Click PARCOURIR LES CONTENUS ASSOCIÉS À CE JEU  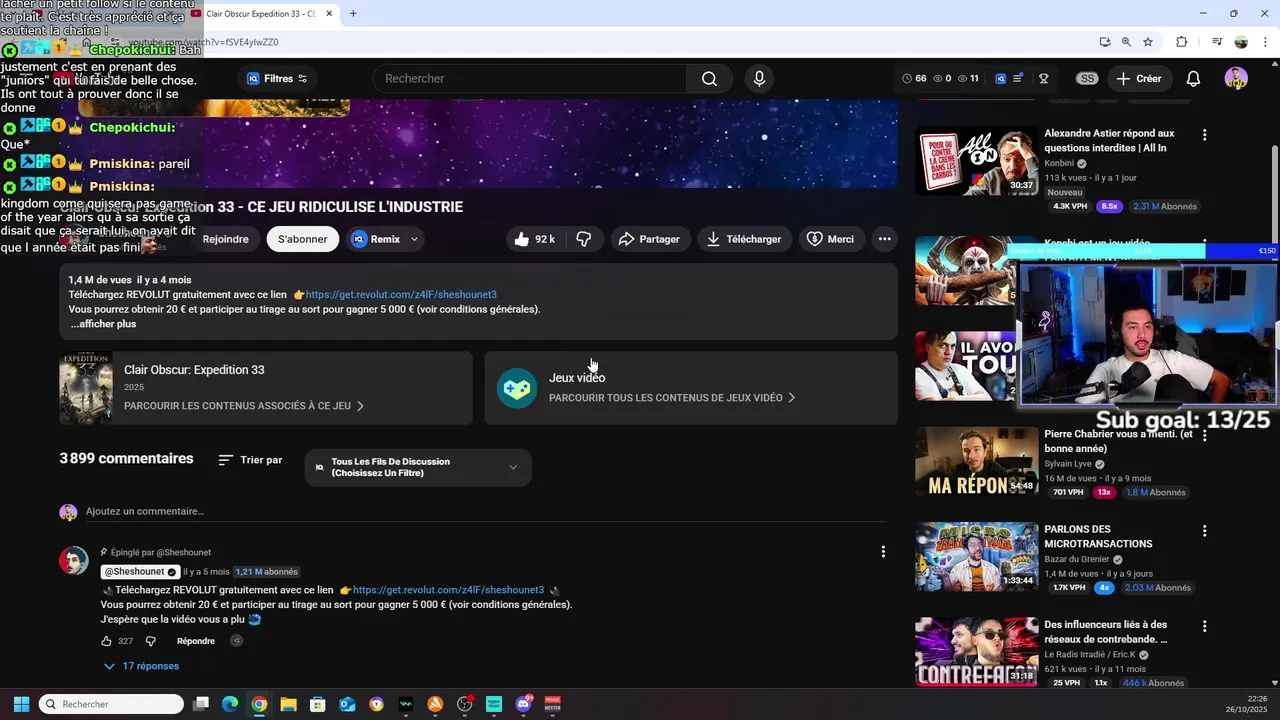click(244, 406)
